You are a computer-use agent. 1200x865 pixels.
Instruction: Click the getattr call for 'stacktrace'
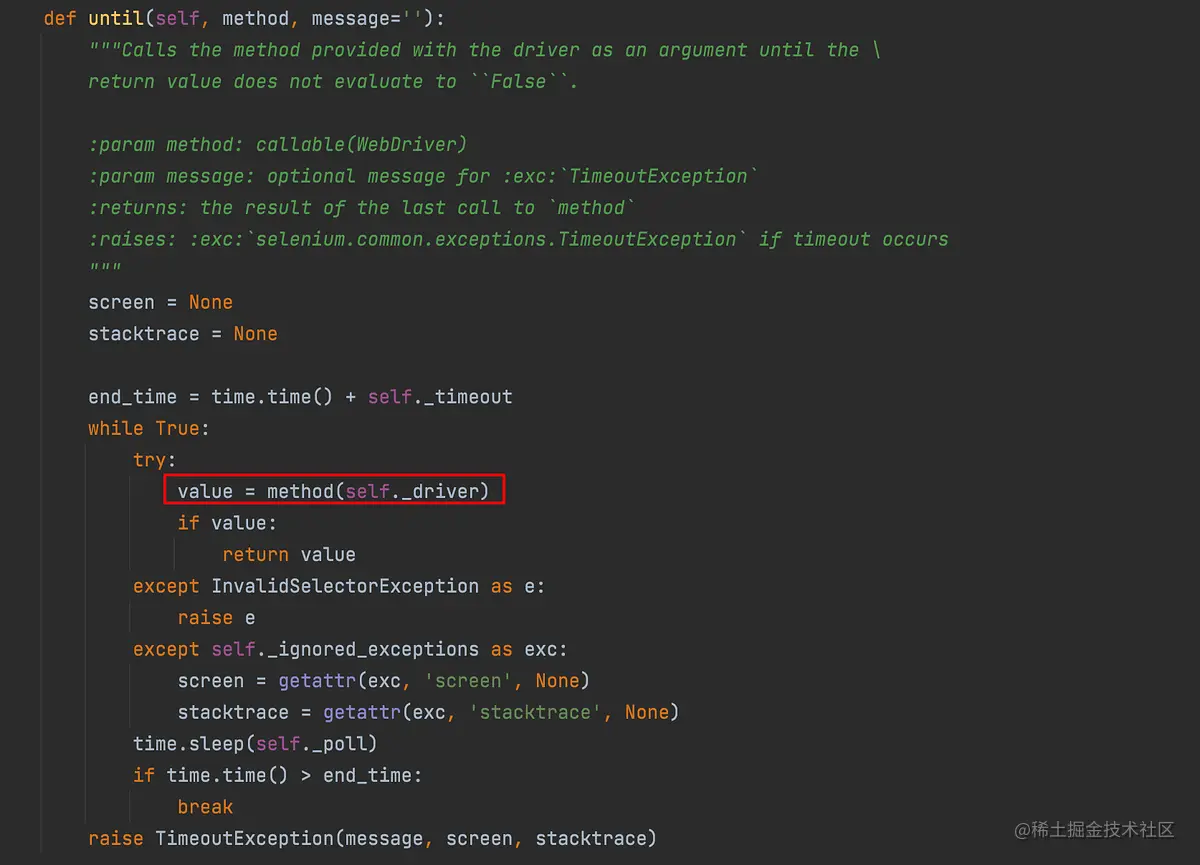coord(501,712)
